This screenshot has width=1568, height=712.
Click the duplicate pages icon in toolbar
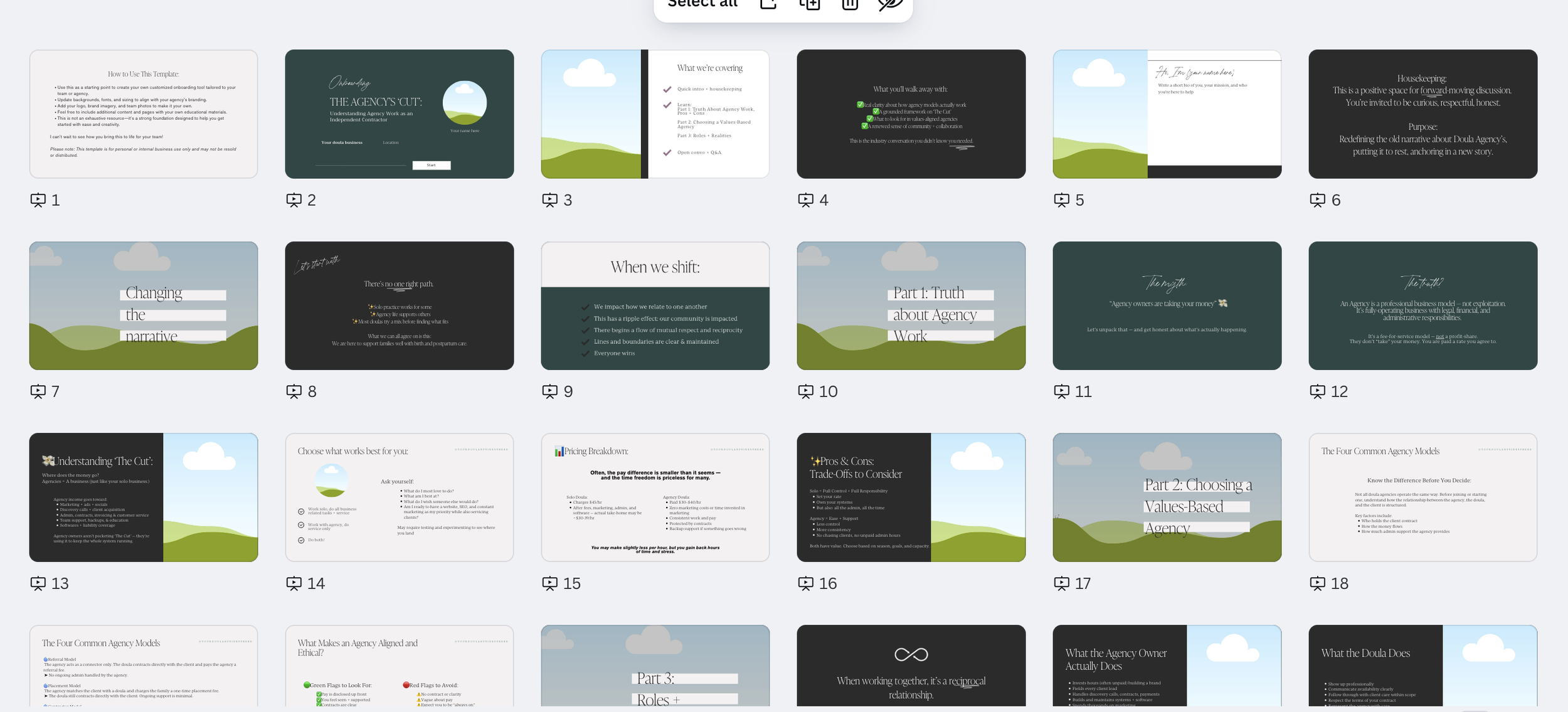(809, 4)
